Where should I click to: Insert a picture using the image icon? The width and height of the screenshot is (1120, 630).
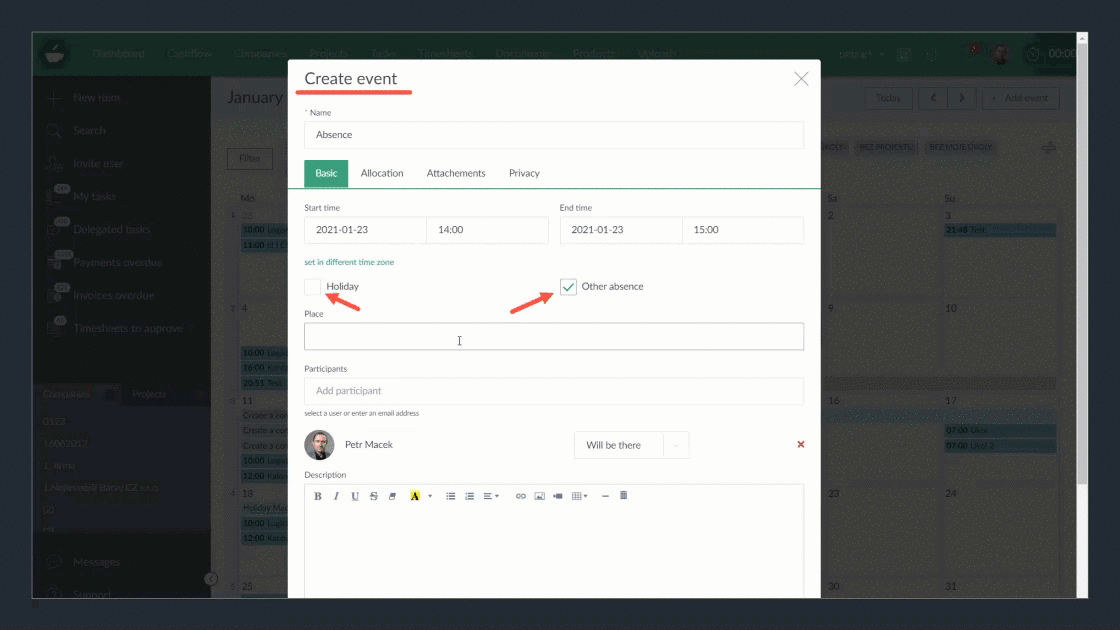[540, 496]
